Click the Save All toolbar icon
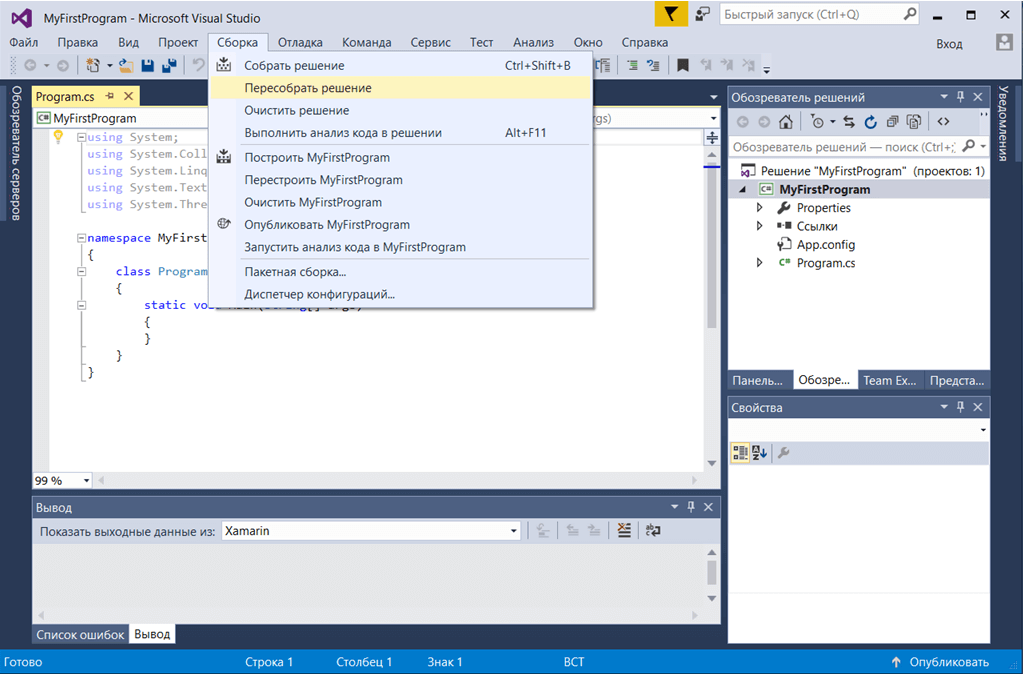This screenshot has height=674, width=1023. (x=169, y=65)
